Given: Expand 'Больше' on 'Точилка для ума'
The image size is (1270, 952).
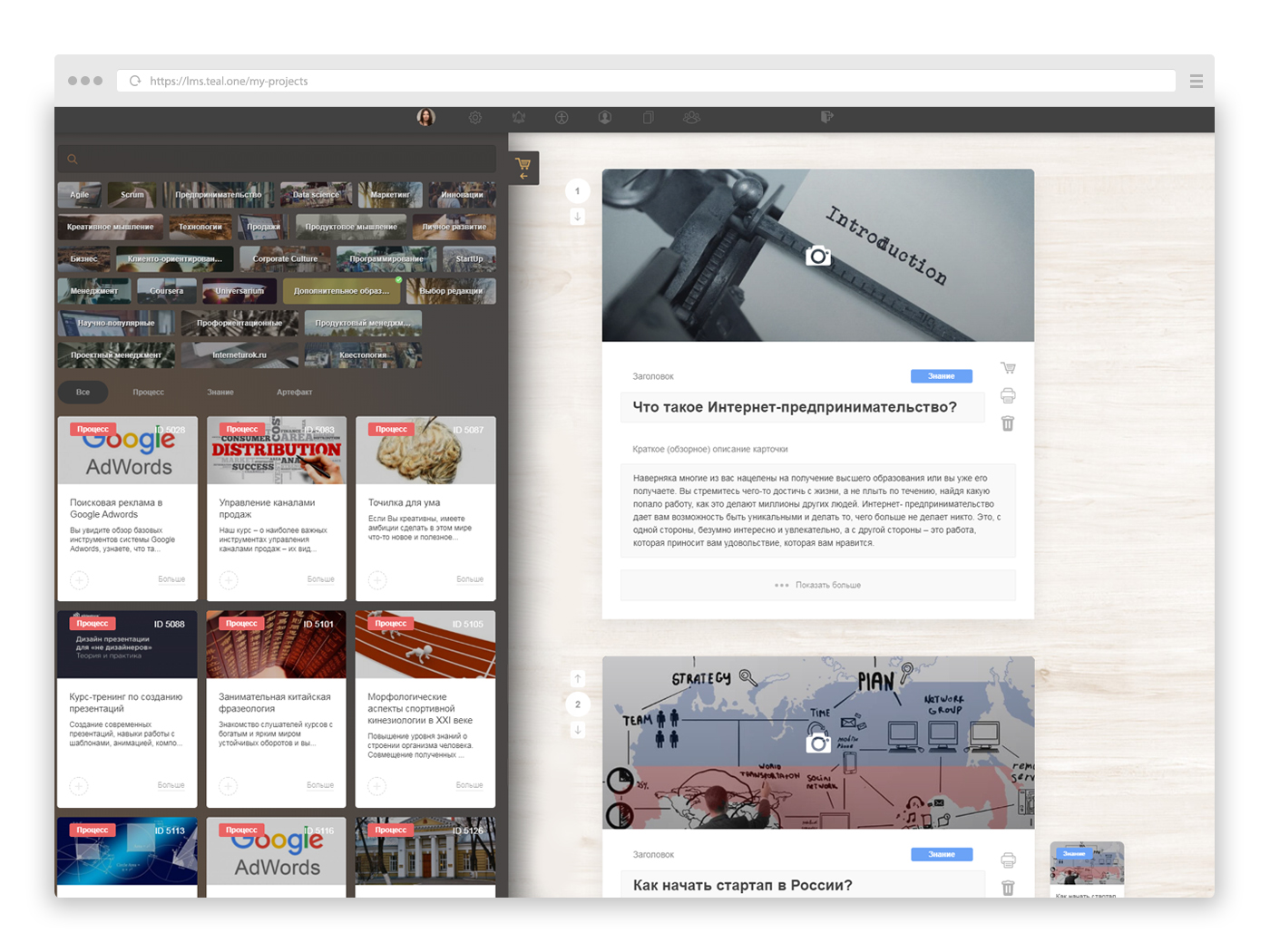Looking at the screenshot, I should tap(470, 579).
